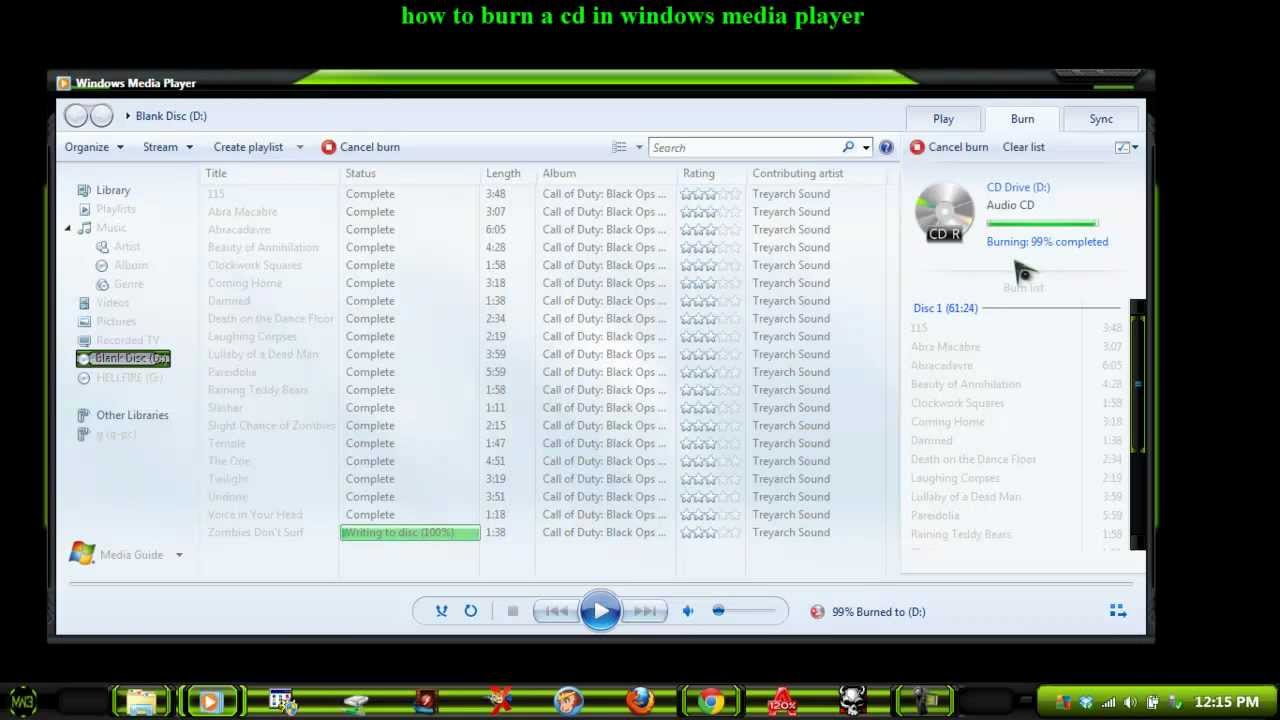Mute the player with the speaker icon
Image resolution: width=1280 pixels, height=720 pixels.
click(688, 611)
